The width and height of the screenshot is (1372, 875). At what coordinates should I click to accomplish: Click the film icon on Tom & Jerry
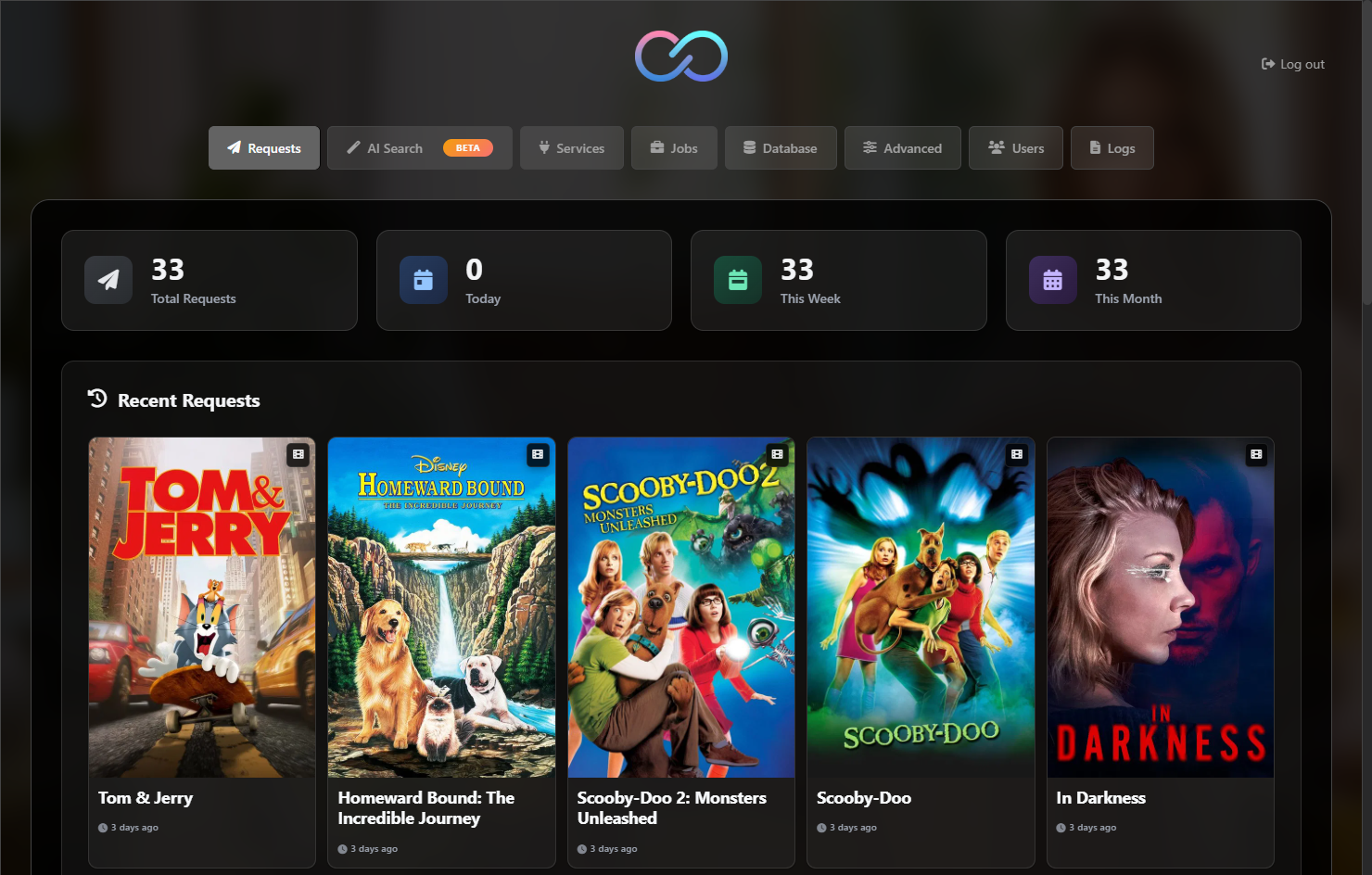(299, 454)
